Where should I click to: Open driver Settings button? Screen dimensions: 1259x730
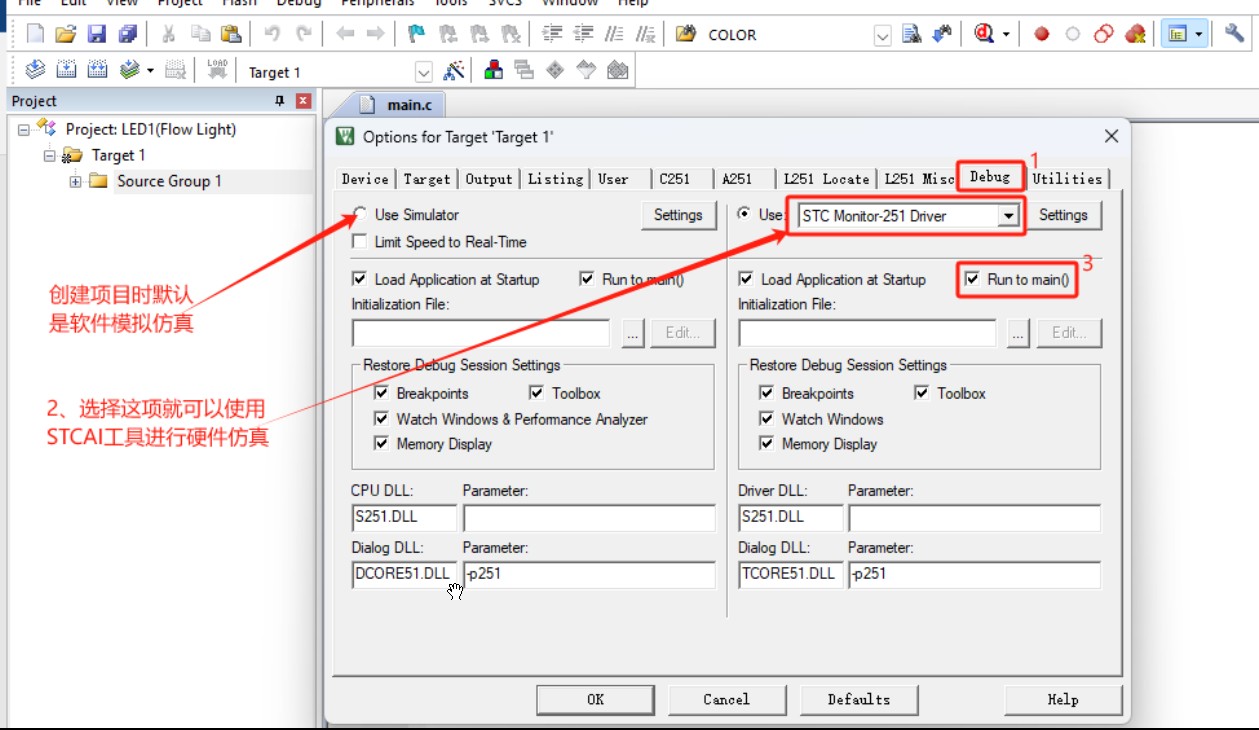click(1063, 215)
